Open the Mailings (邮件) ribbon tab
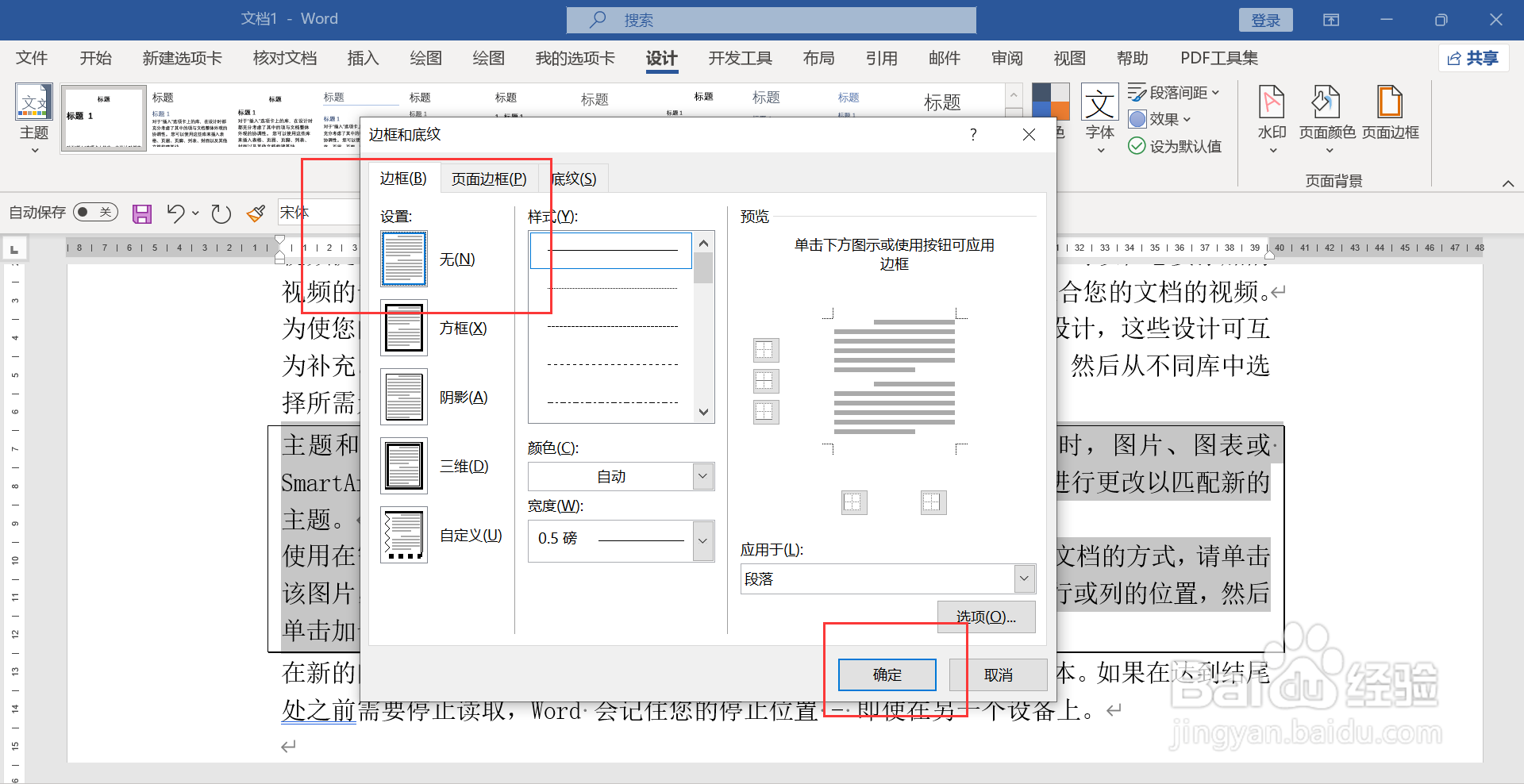 point(944,58)
